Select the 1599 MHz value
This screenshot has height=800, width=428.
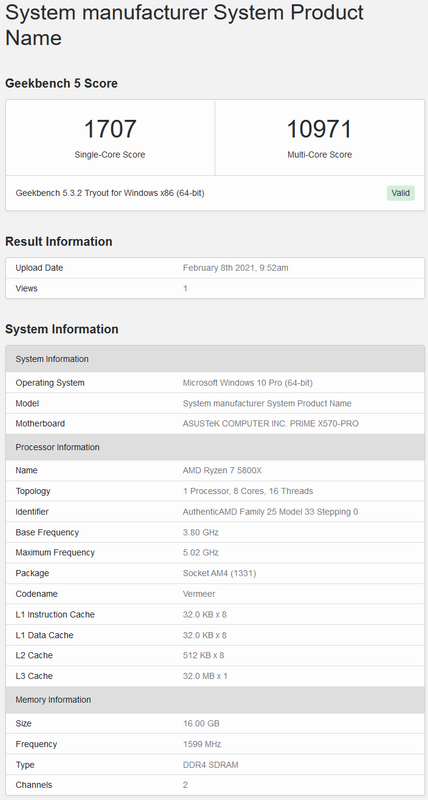(202, 744)
